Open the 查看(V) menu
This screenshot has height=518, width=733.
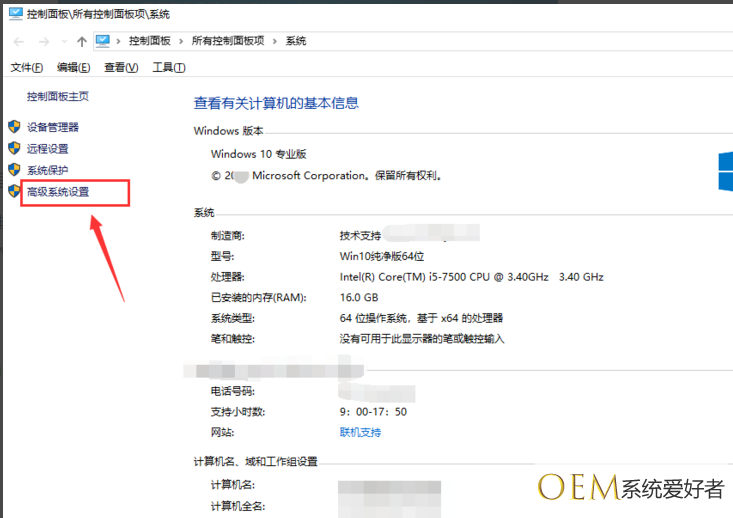[121, 67]
